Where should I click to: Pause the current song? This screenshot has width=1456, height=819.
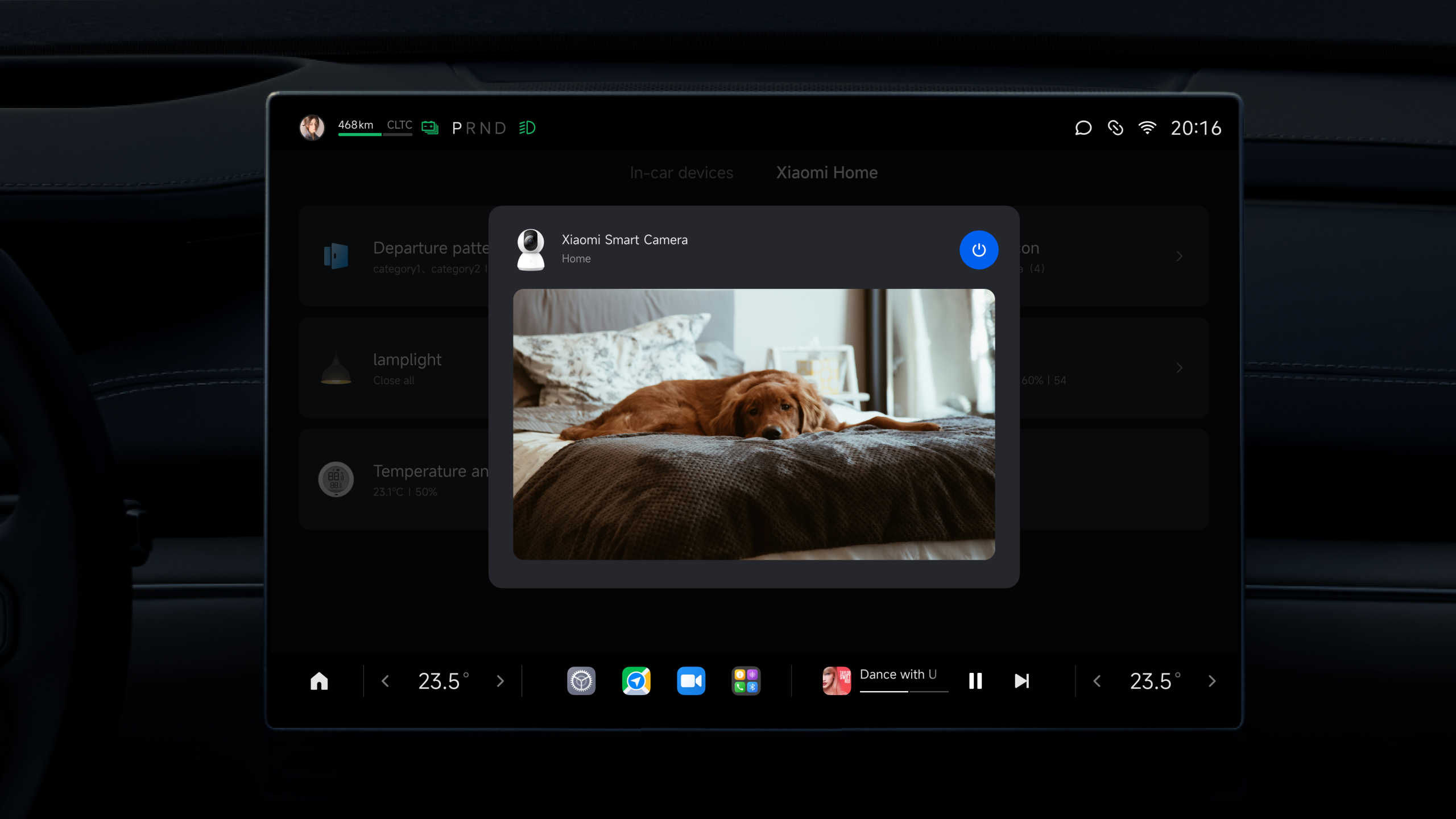[x=975, y=681]
